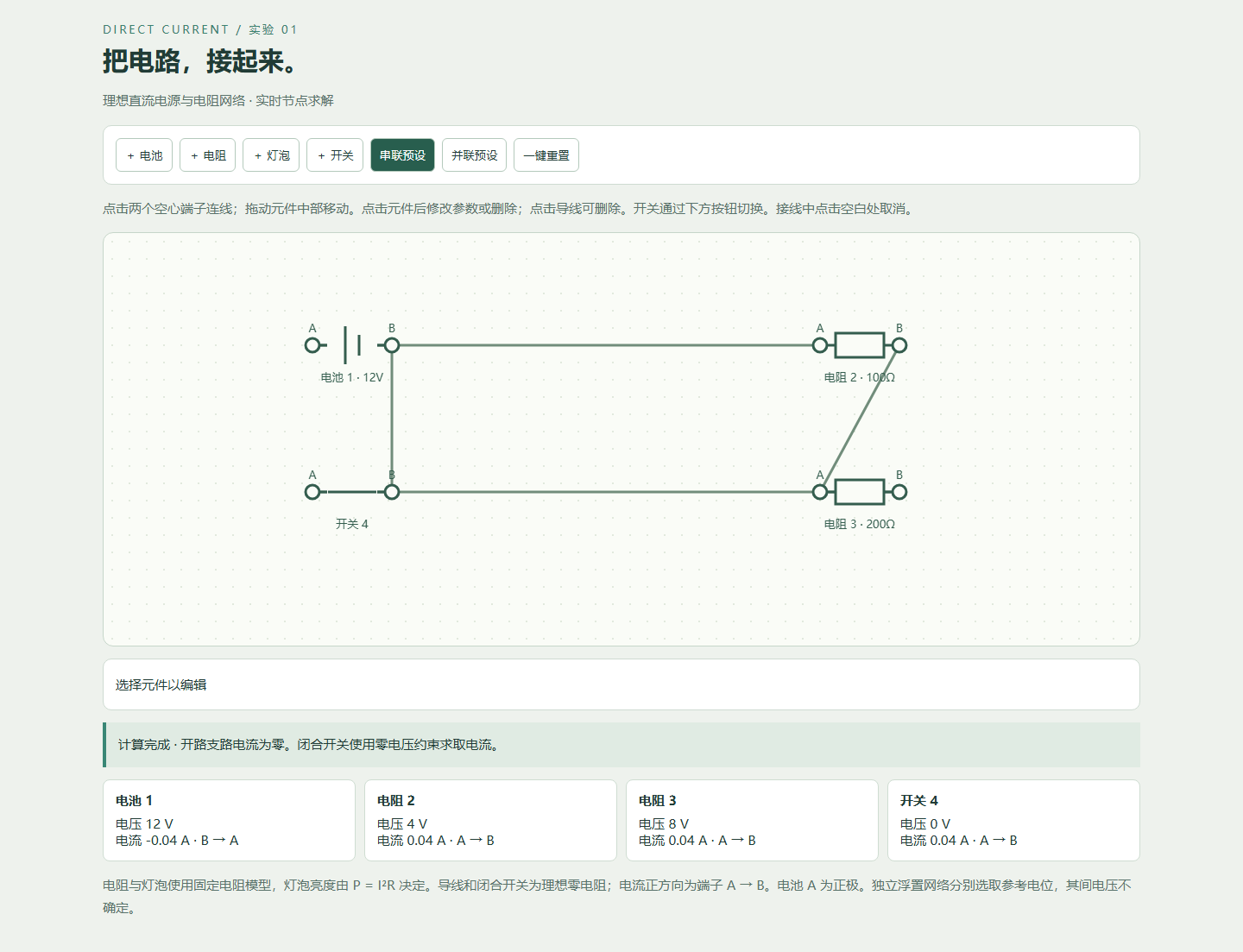Viewport: 1243px width, 952px height.
Task: Load the 串联预设 series preset
Action: point(402,155)
